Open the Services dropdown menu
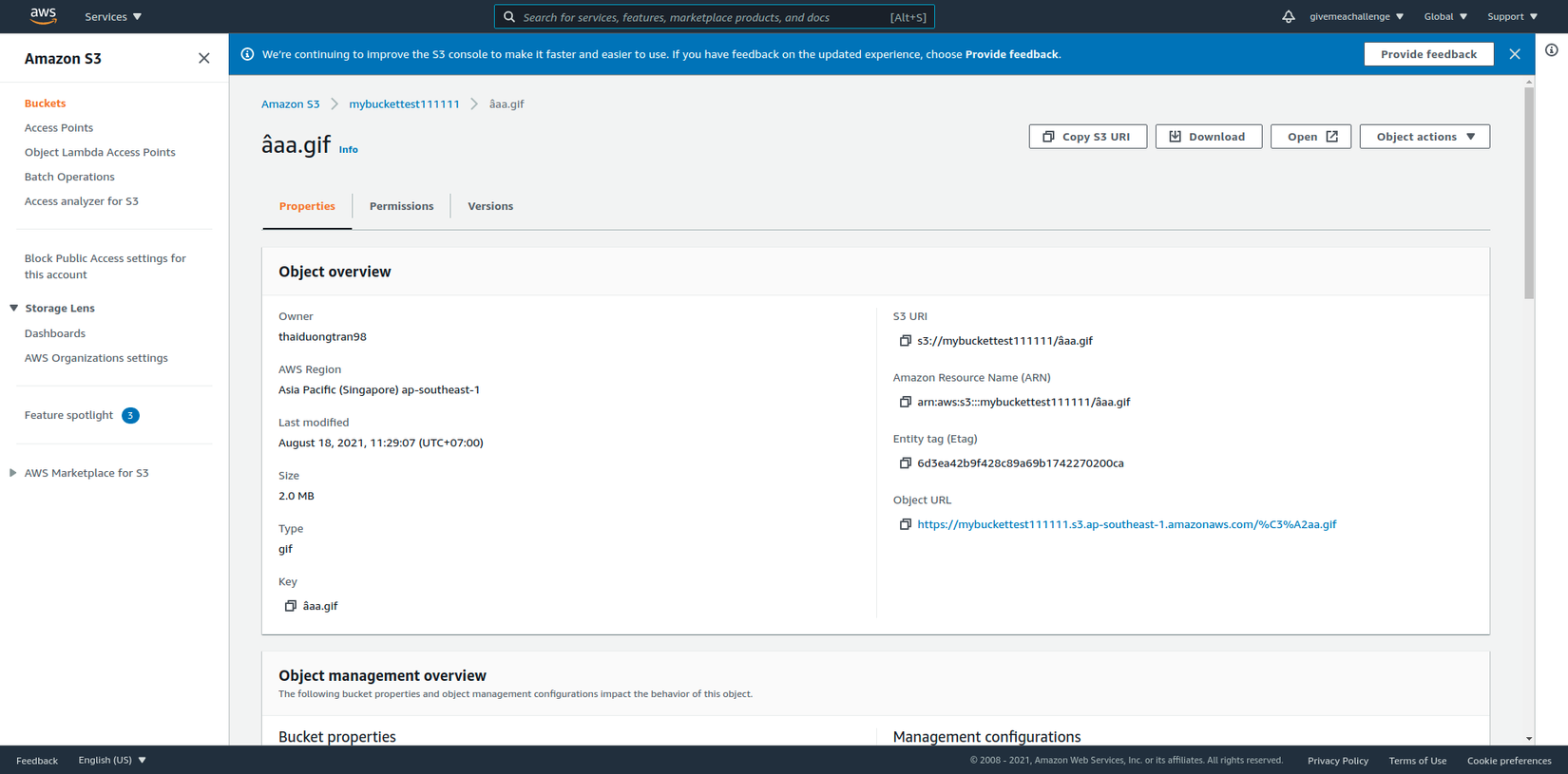The image size is (1568, 774). coord(113,16)
